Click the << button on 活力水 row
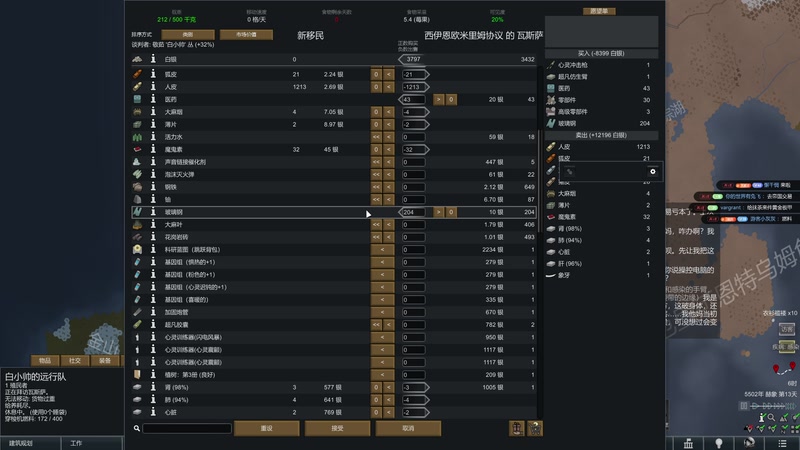This screenshot has height=450, width=800. 376,137
